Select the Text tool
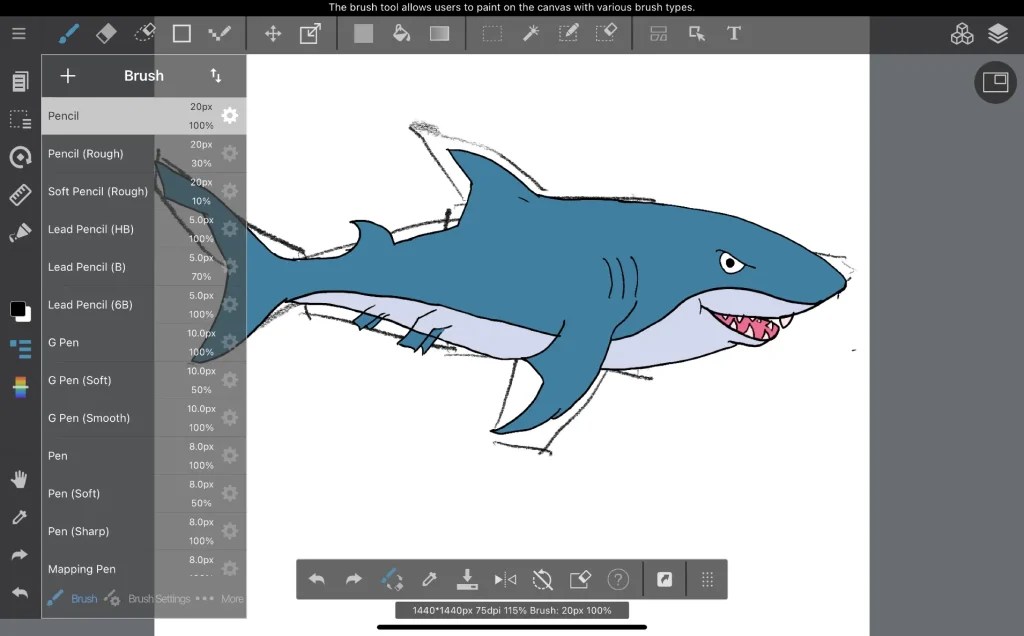This screenshot has height=636, width=1024. click(733, 33)
